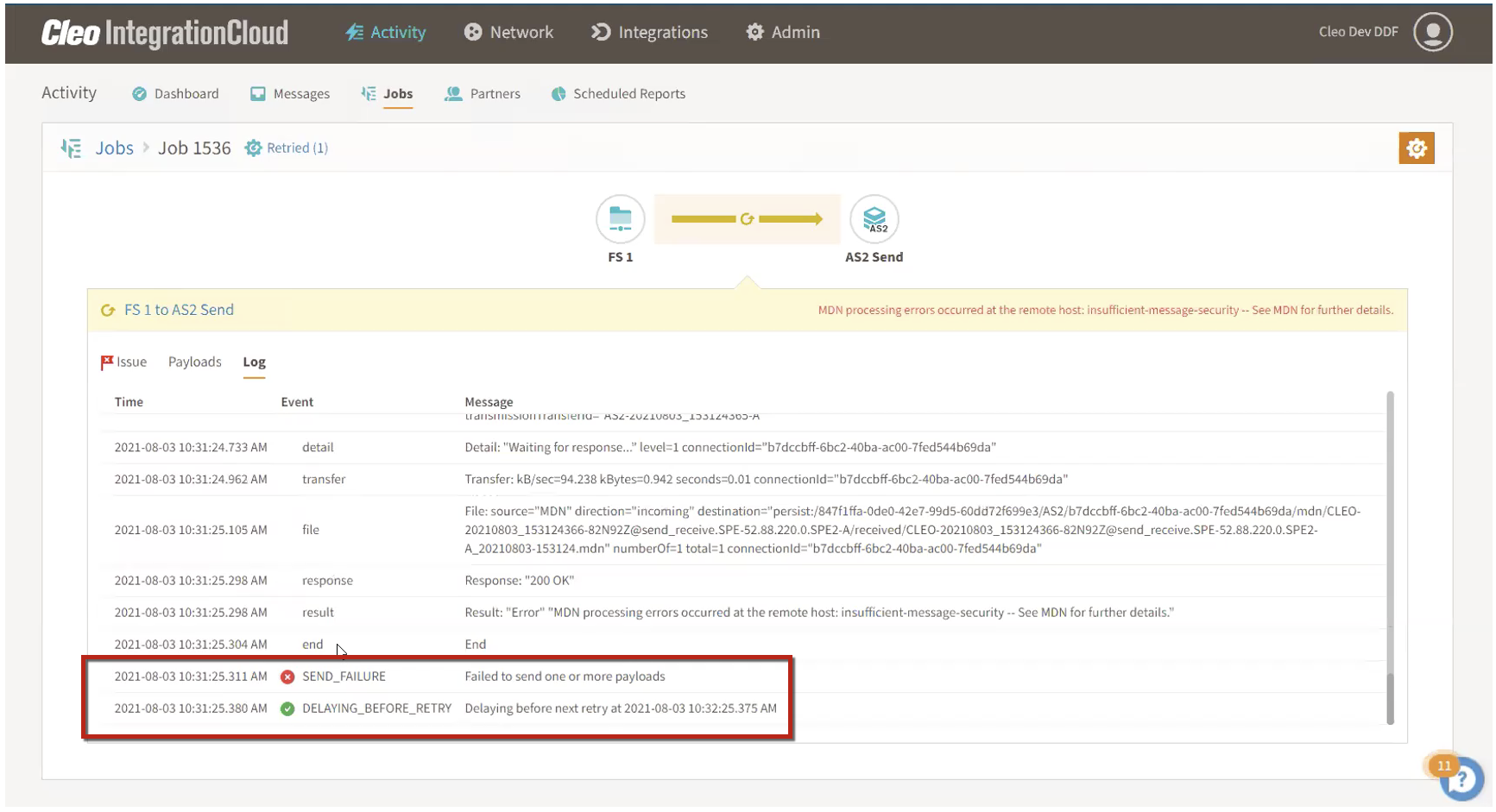The height and width of the screenshot is (812, 1496).
Task: Open the Admin top menu
Action: tap(783, 32)
